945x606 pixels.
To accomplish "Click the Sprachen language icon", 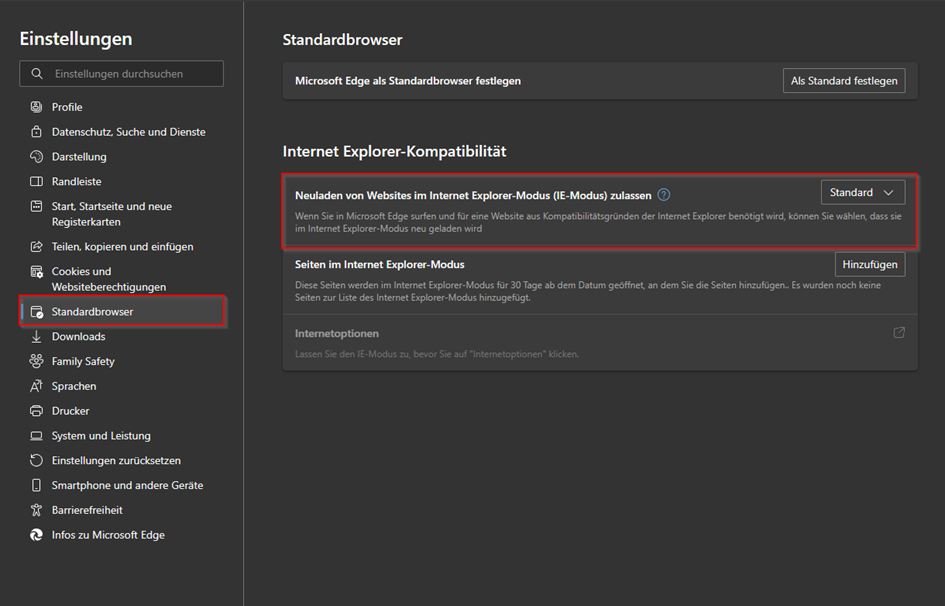I will coord(37,386).
